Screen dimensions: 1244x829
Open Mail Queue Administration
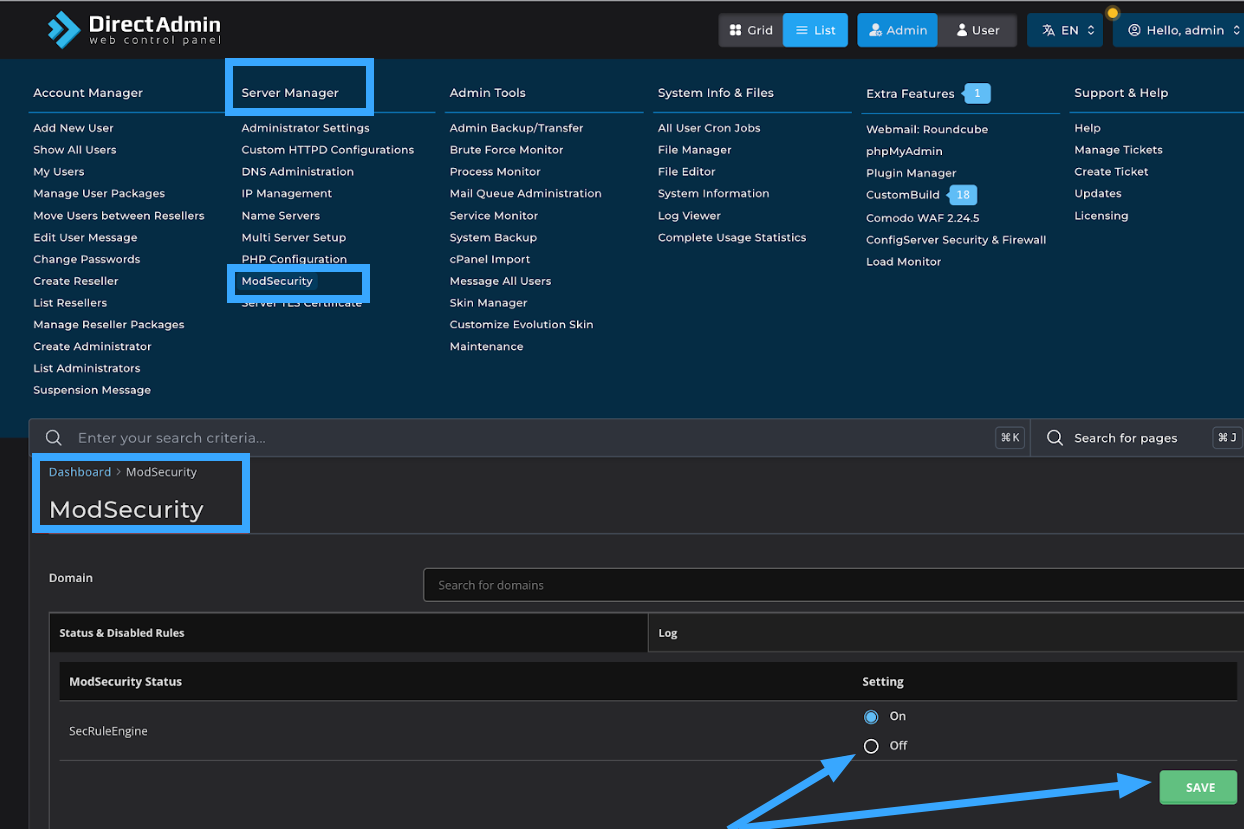(x=525, y=194)
